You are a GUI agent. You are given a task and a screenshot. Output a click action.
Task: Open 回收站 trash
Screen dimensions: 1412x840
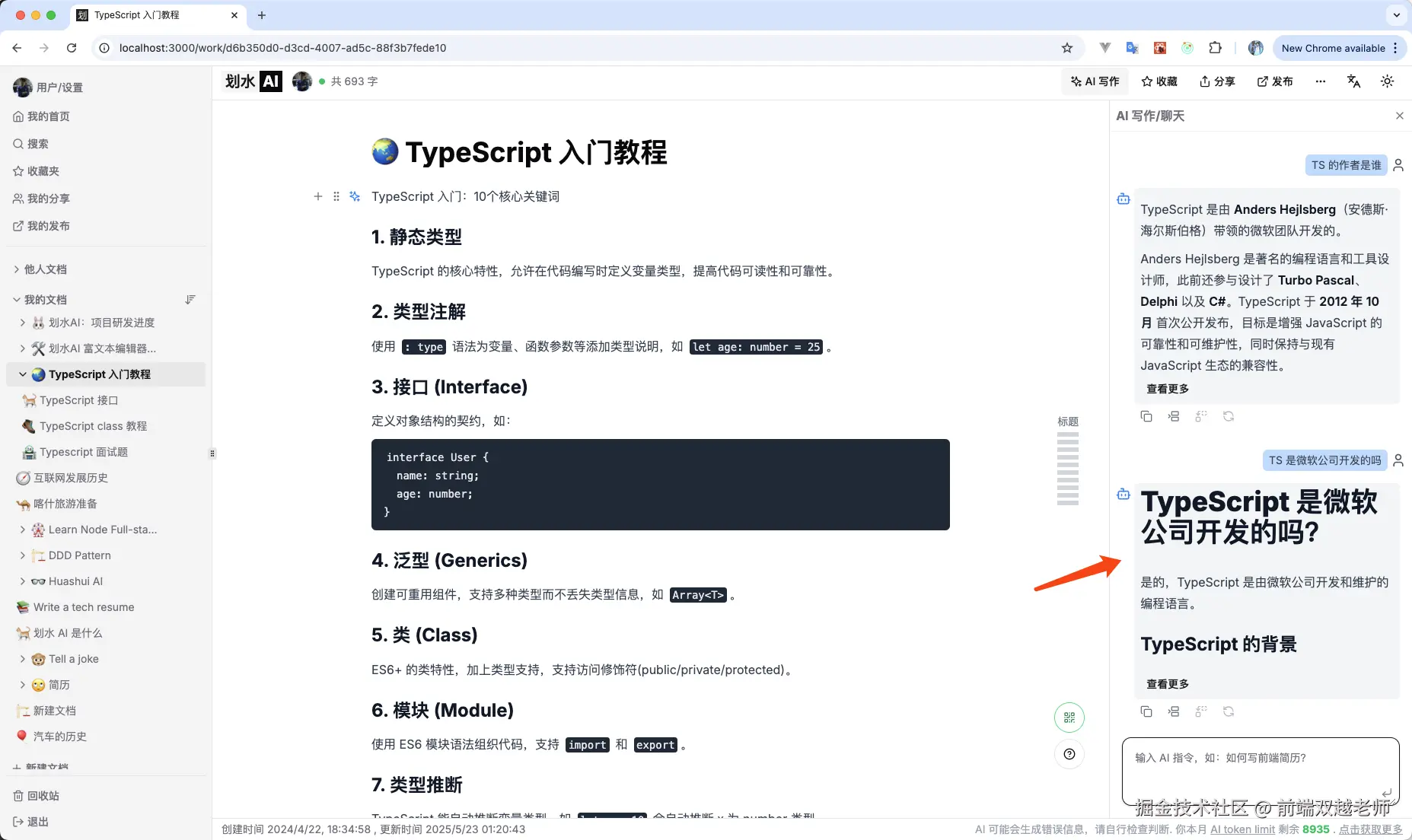click(x=36, y=796)
